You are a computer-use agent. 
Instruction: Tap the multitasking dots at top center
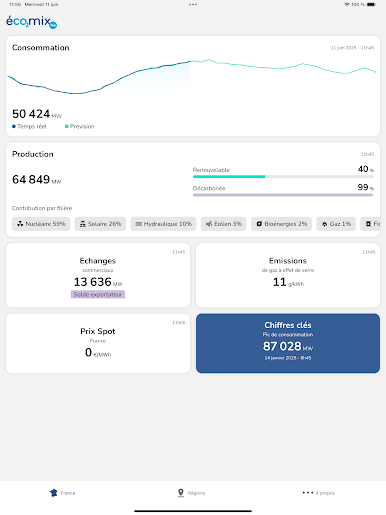(193, 4)
